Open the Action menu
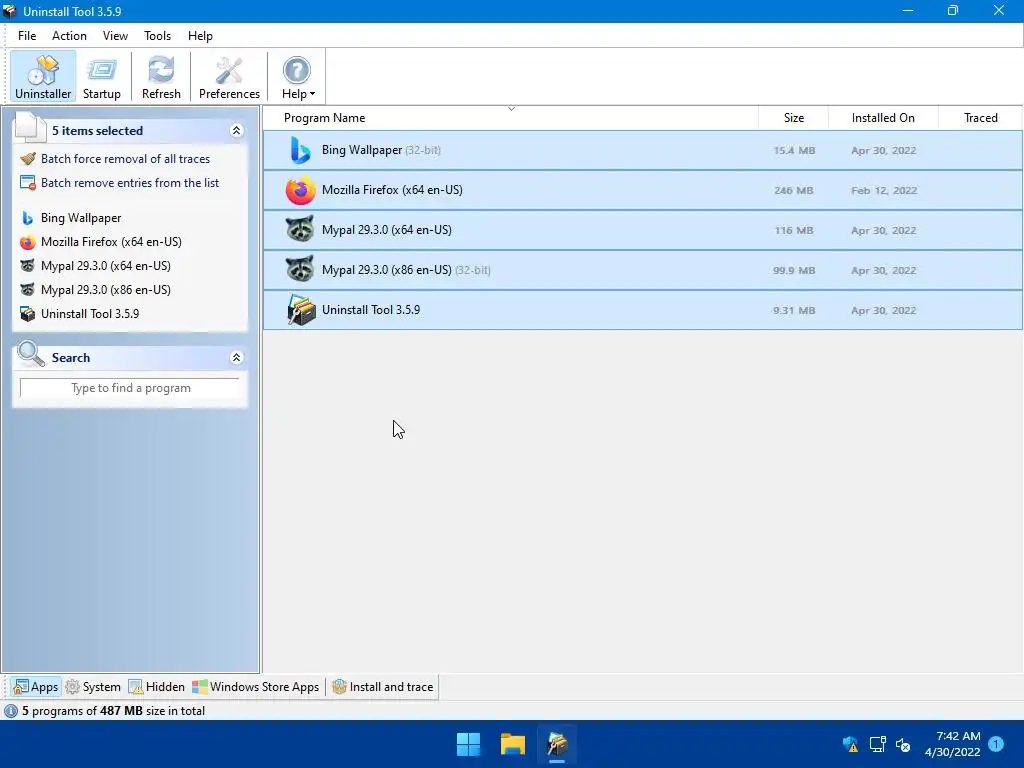Image resolution: width=1024 pixels, height=768 pixels. point(69,36)
